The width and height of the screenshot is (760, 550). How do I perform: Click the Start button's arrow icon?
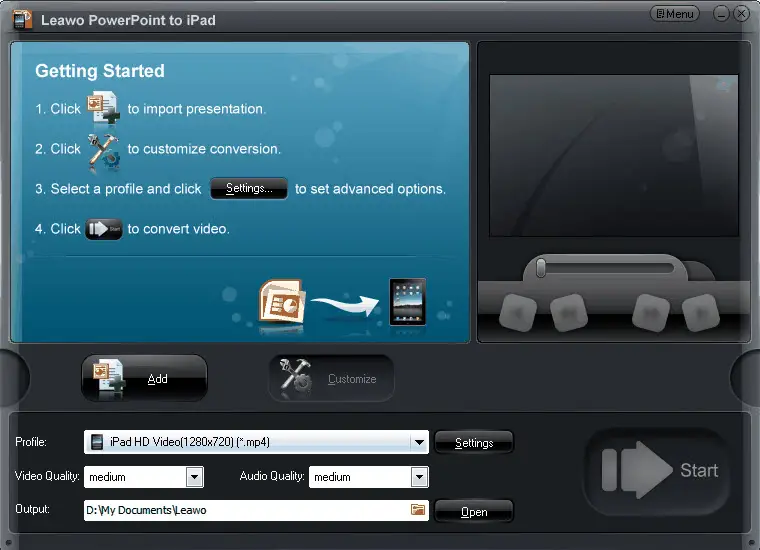(637, 470)
